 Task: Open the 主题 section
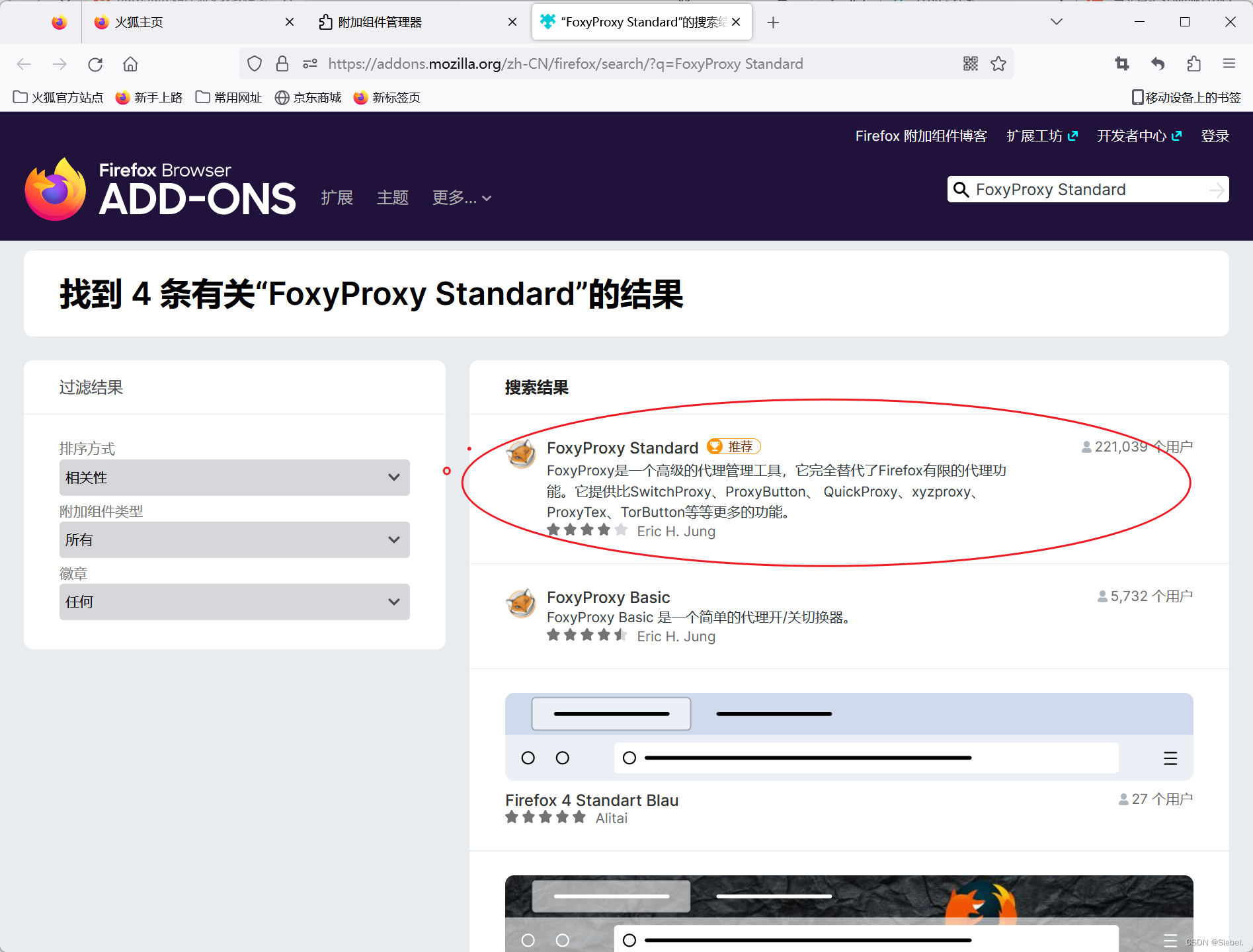point(393,198)
